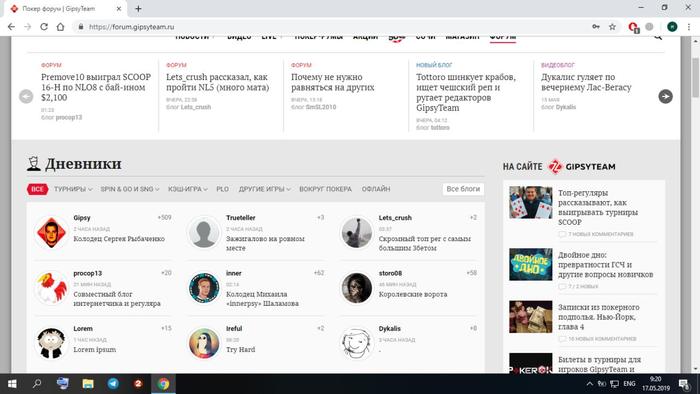Open File Explorer from the taskbar
This screenshot has height=394, width=700.
[88, 384]
